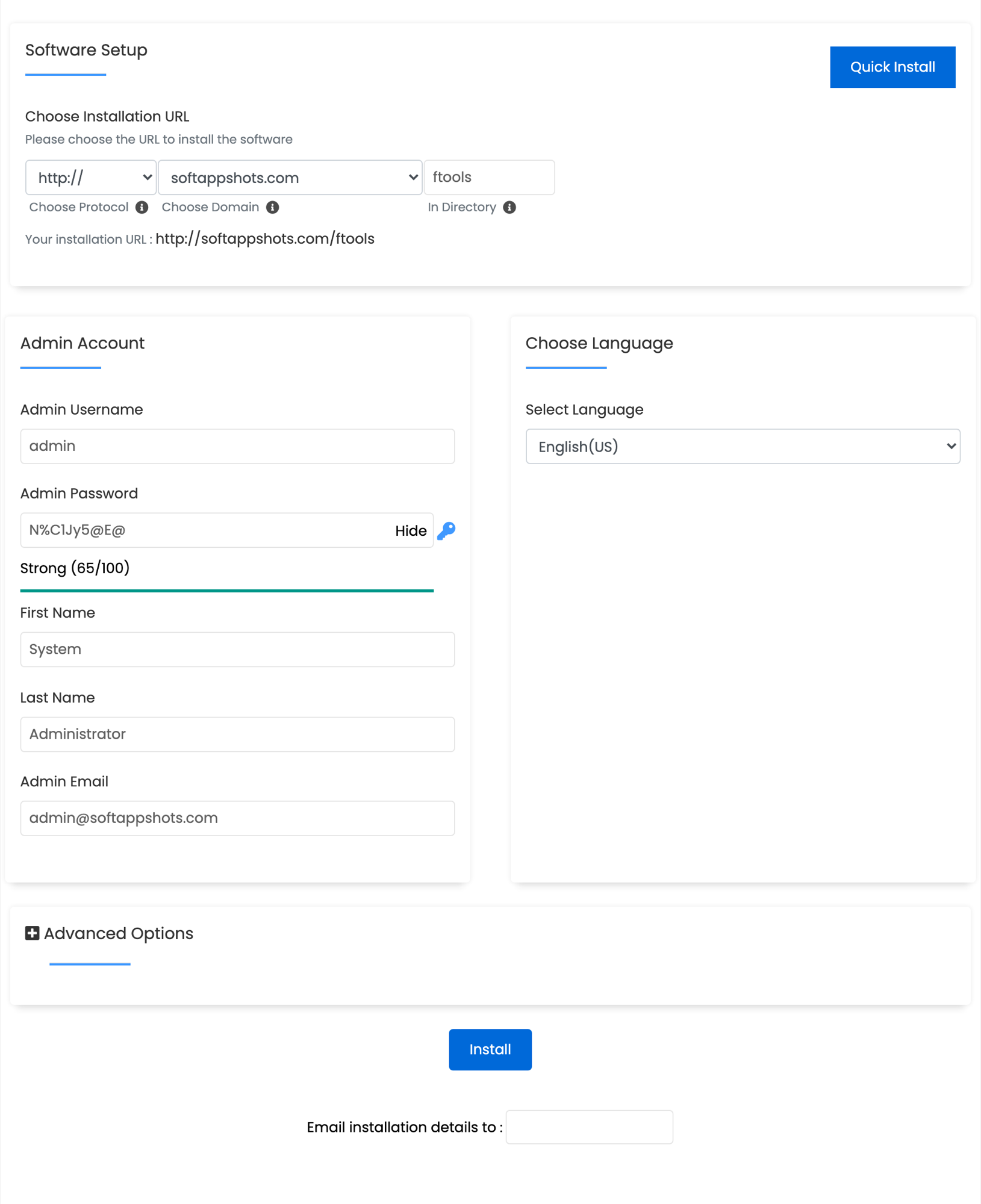Click the password strength progress bar
Viewport: 981px width, 1204px height.
coord(226,591)
